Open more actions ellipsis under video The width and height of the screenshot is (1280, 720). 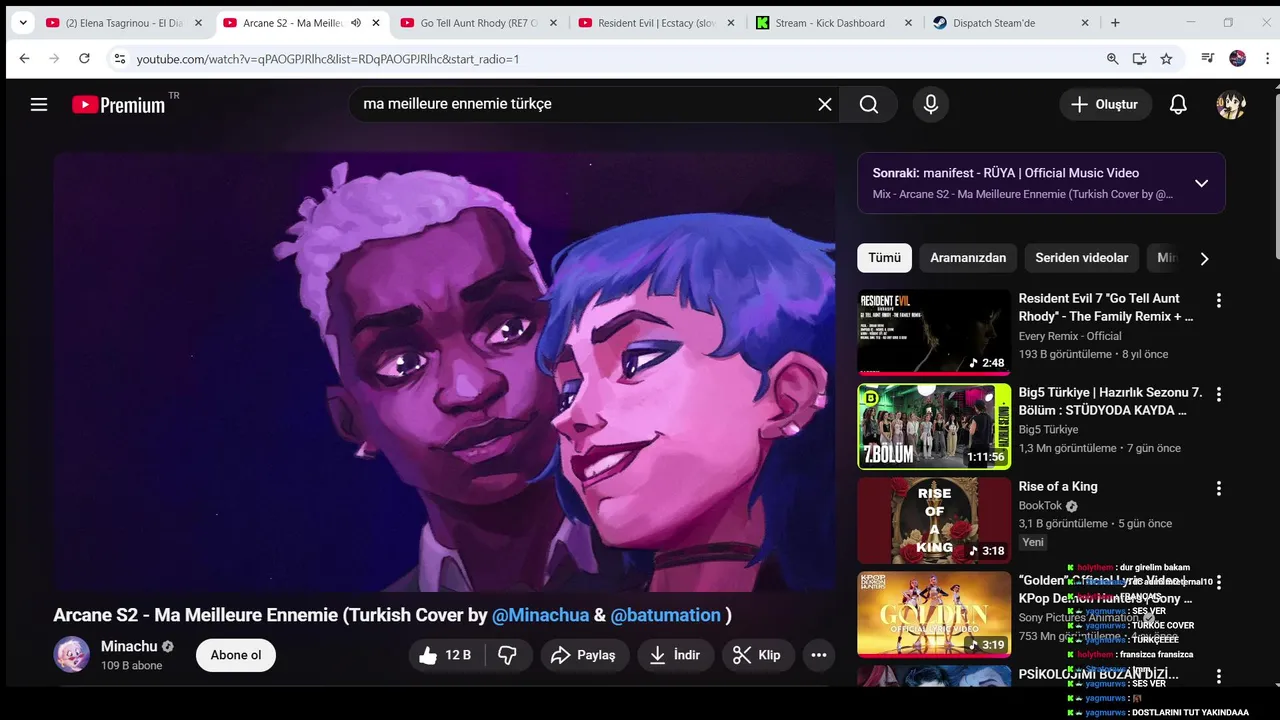pos(818,655)
